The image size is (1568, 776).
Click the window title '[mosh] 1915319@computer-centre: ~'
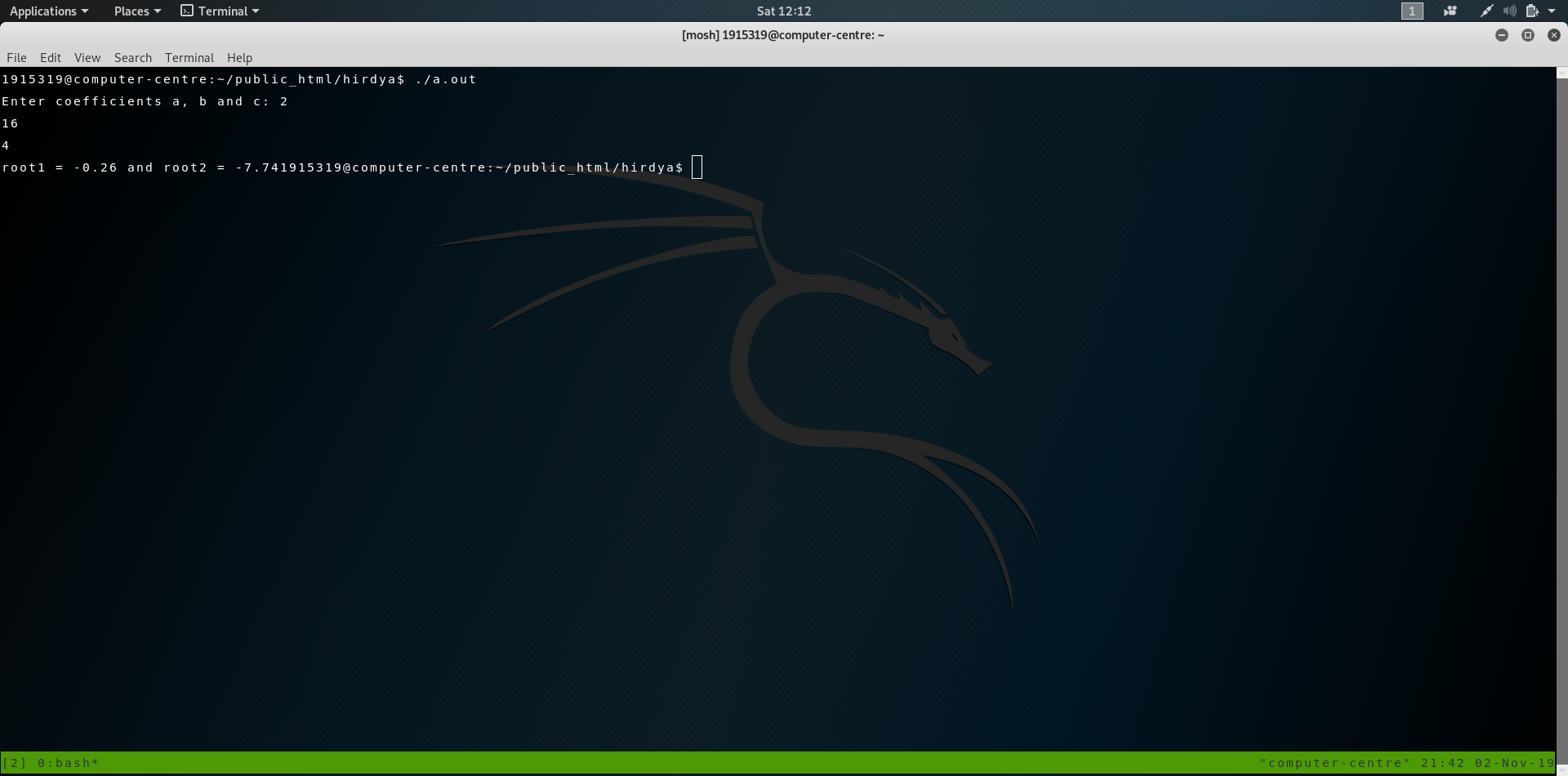[x=783, y=35]
